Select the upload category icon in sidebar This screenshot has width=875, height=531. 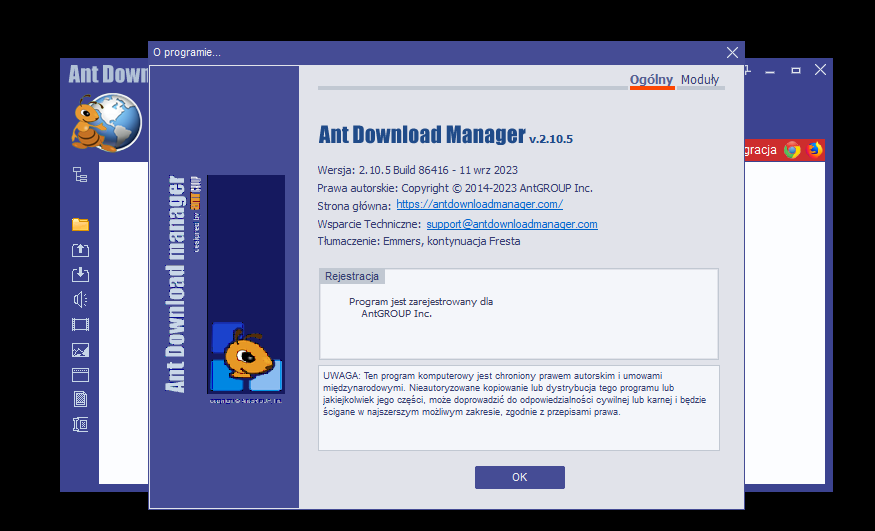pyautogui.click(x=80, y=250)
